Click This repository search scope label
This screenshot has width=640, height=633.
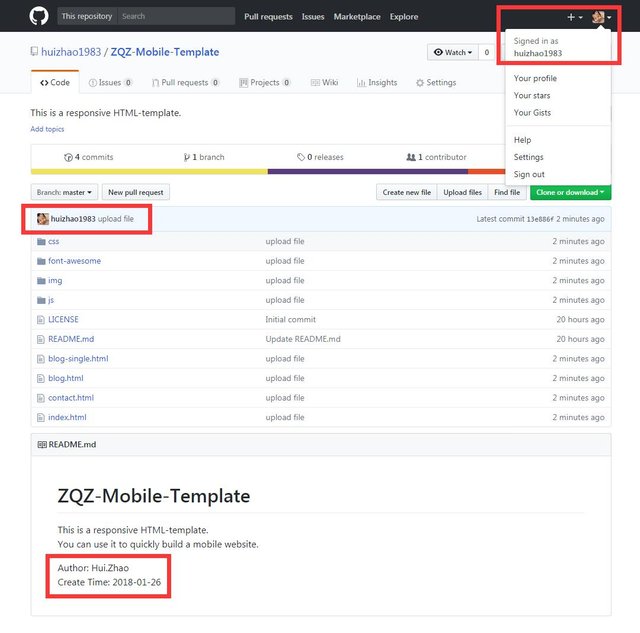(x=87, y=16)
